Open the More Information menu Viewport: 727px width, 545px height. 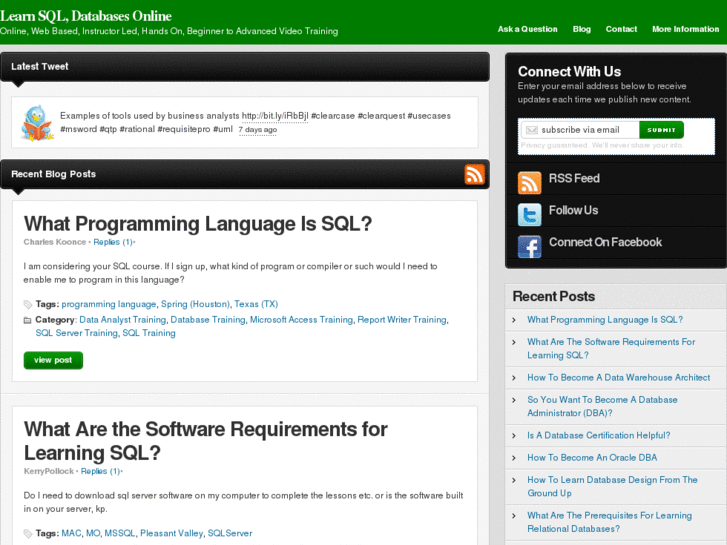point(685,29)
